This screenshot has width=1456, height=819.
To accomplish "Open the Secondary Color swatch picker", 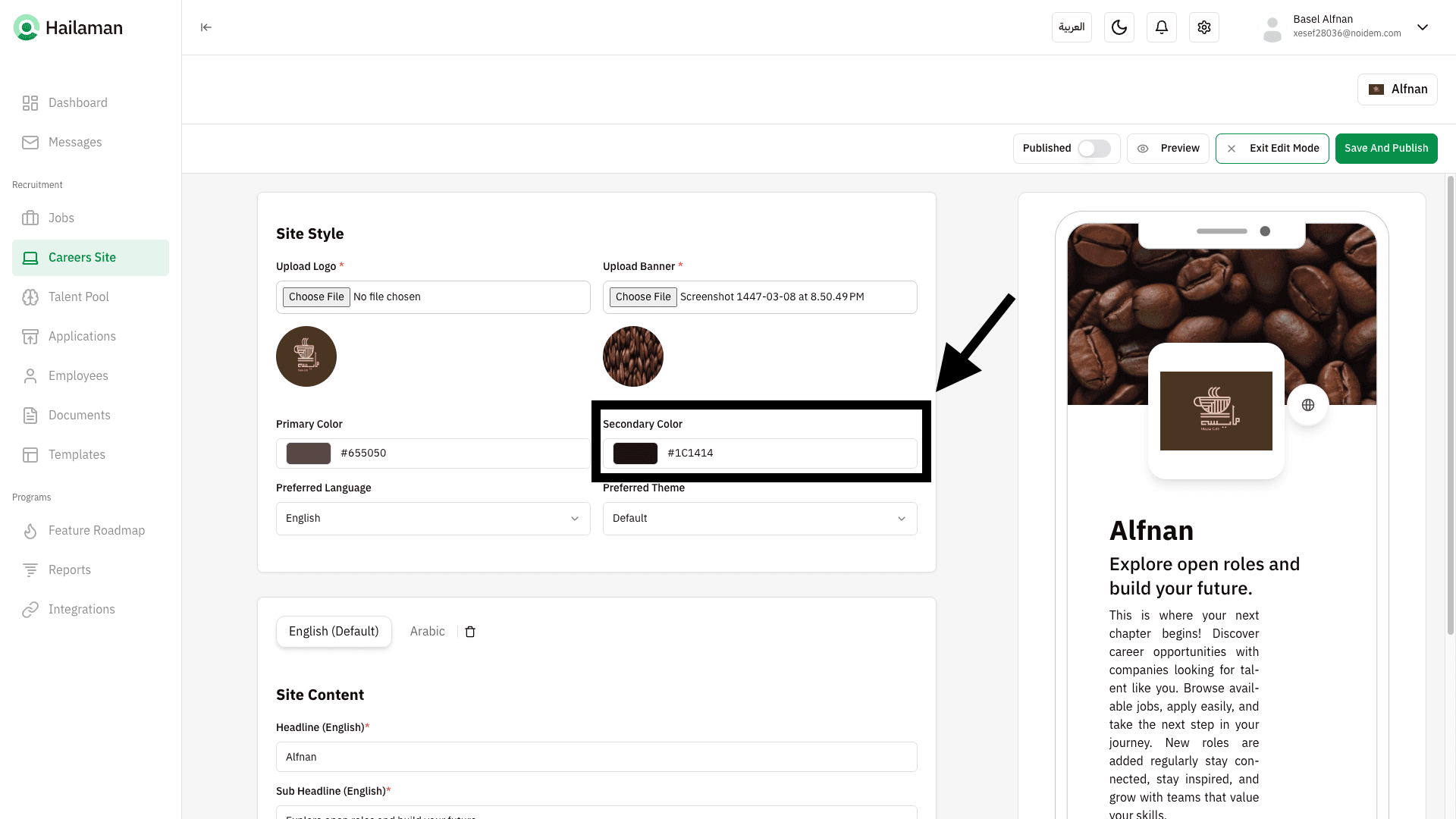I will [x=635, y=453].
